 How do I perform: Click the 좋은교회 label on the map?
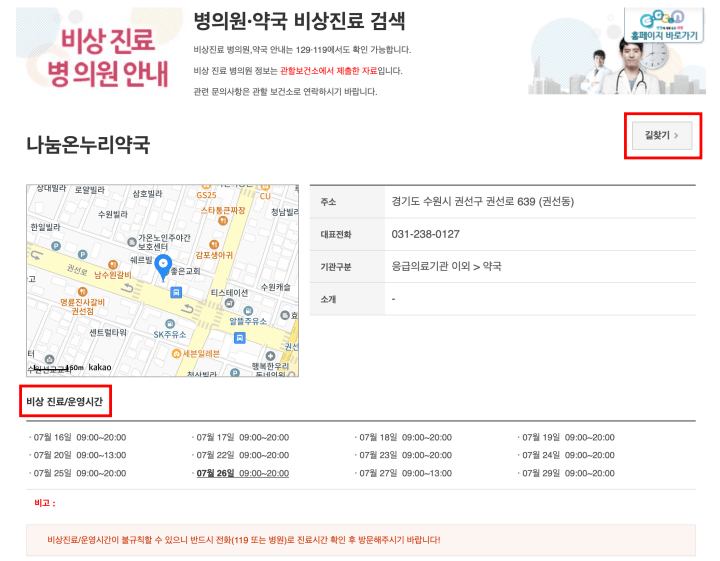186,271
